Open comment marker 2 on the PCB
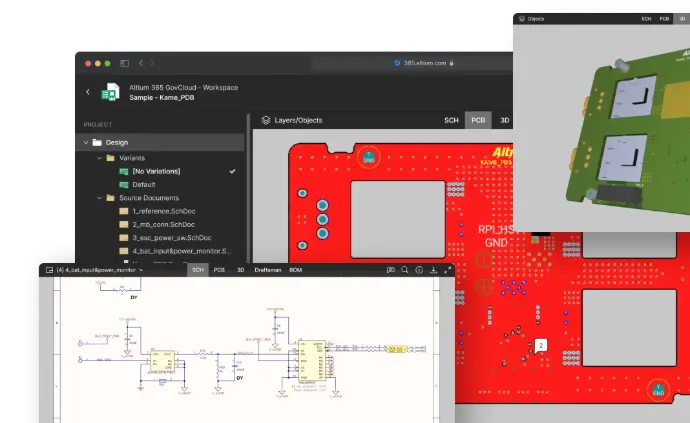 pos(541,346)
